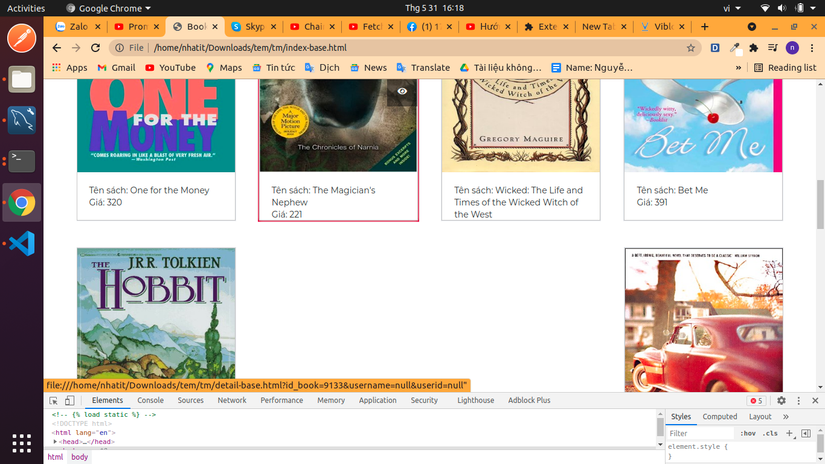Viewport: 825px width, 464px height.
Task: Open the Maps bookmark
Action: coord(224,67)
